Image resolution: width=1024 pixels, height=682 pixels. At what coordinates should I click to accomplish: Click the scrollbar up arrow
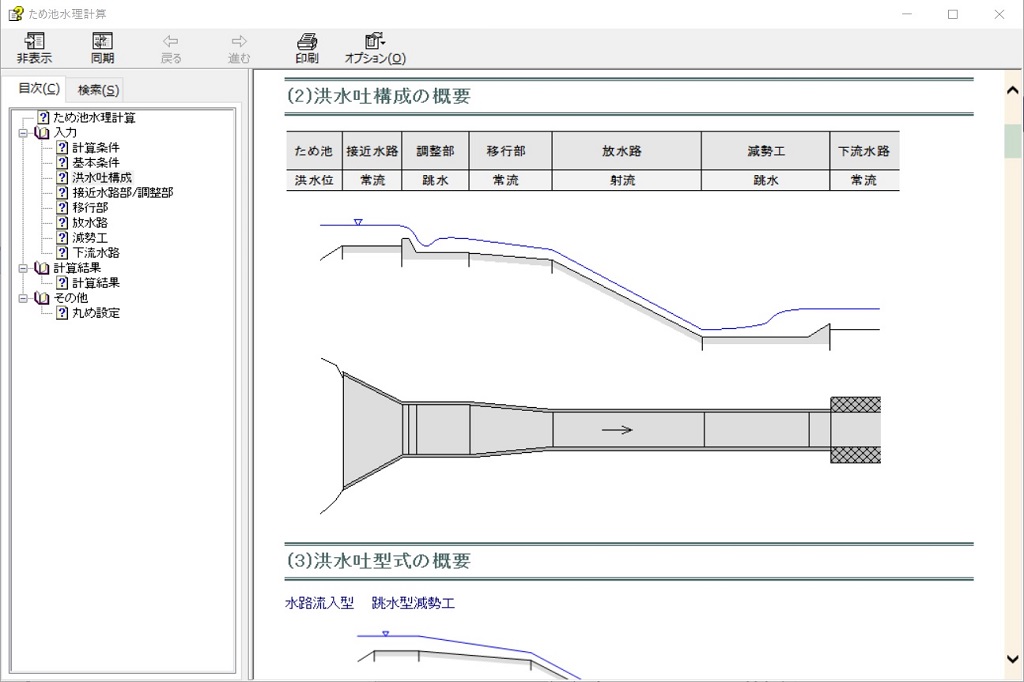[x=1012, y=90]
